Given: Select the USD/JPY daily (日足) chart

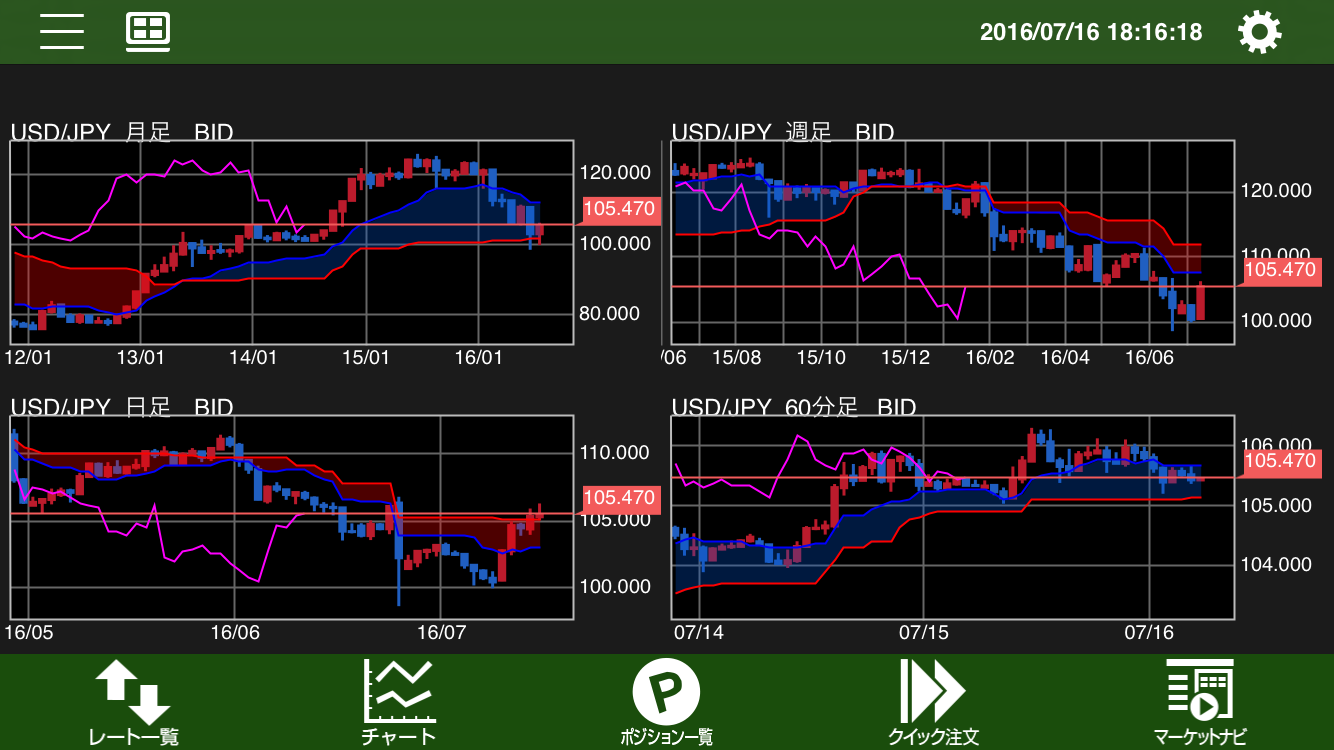Looking at the screenshot, I should coord(290,517).
